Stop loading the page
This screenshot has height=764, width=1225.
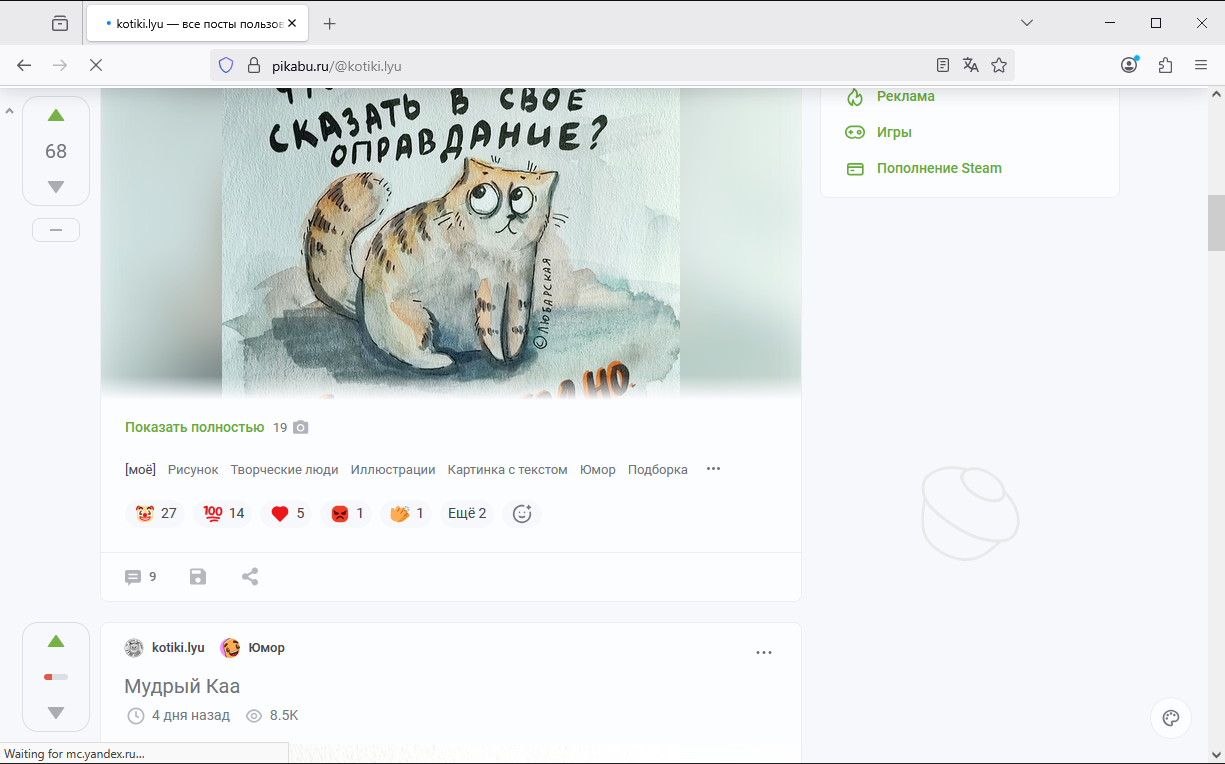[x=96, y=65]
